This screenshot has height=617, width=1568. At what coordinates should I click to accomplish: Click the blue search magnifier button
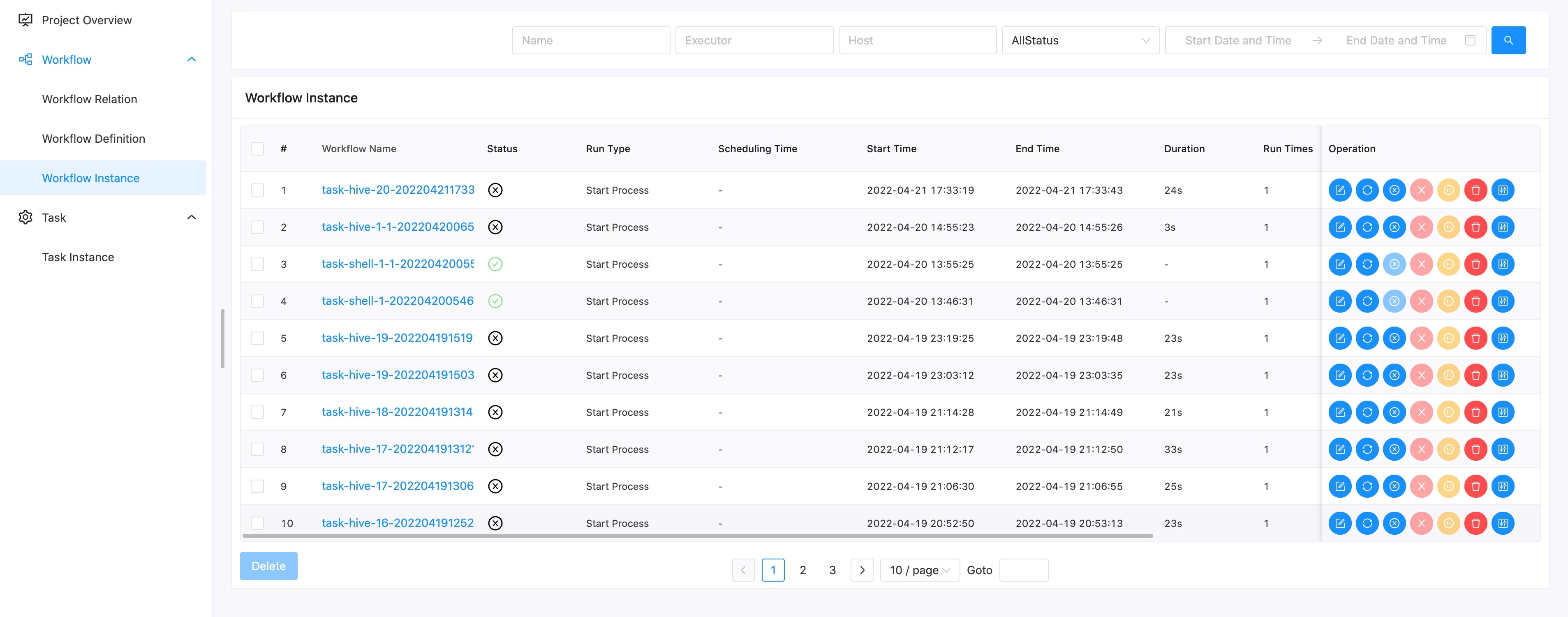pos(1508,40)
